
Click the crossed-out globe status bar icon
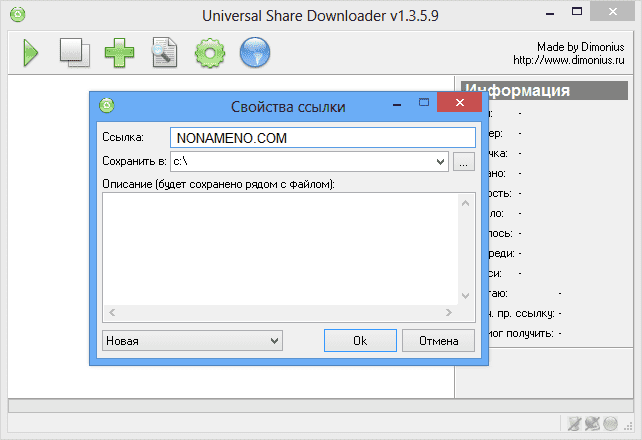pos(591,424)
